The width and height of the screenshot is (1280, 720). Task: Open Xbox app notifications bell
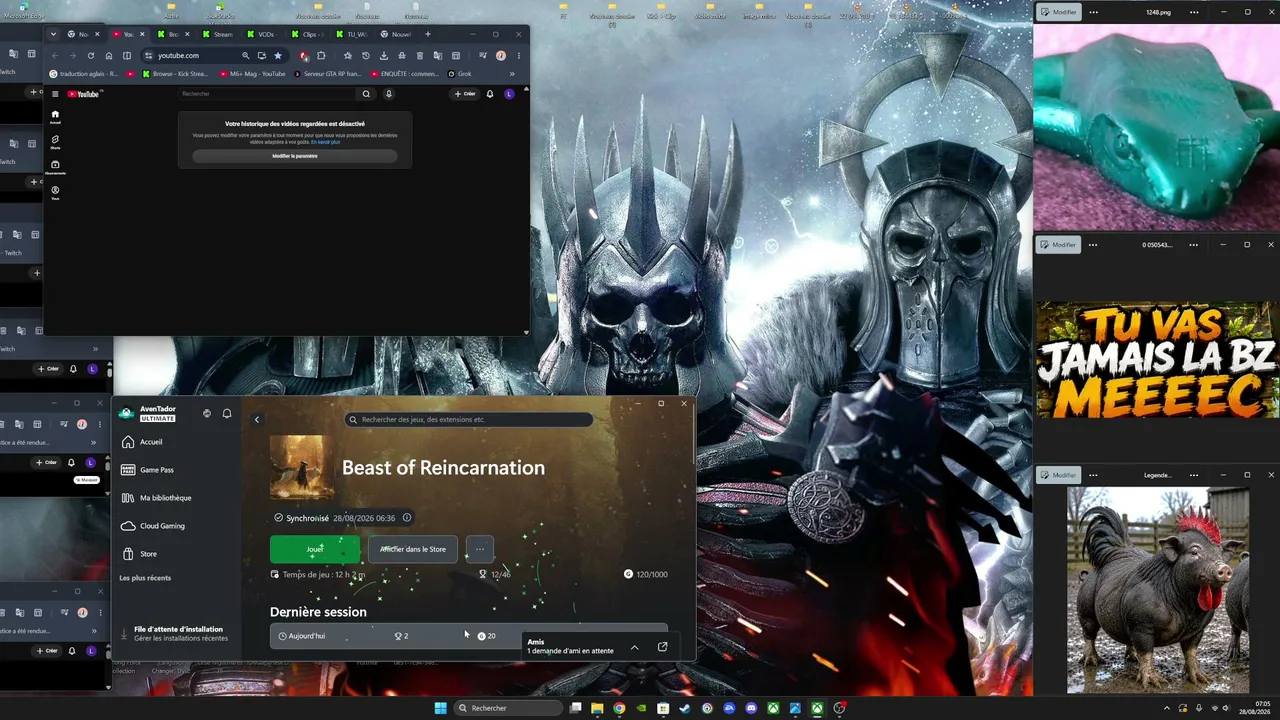click(227, 413)
